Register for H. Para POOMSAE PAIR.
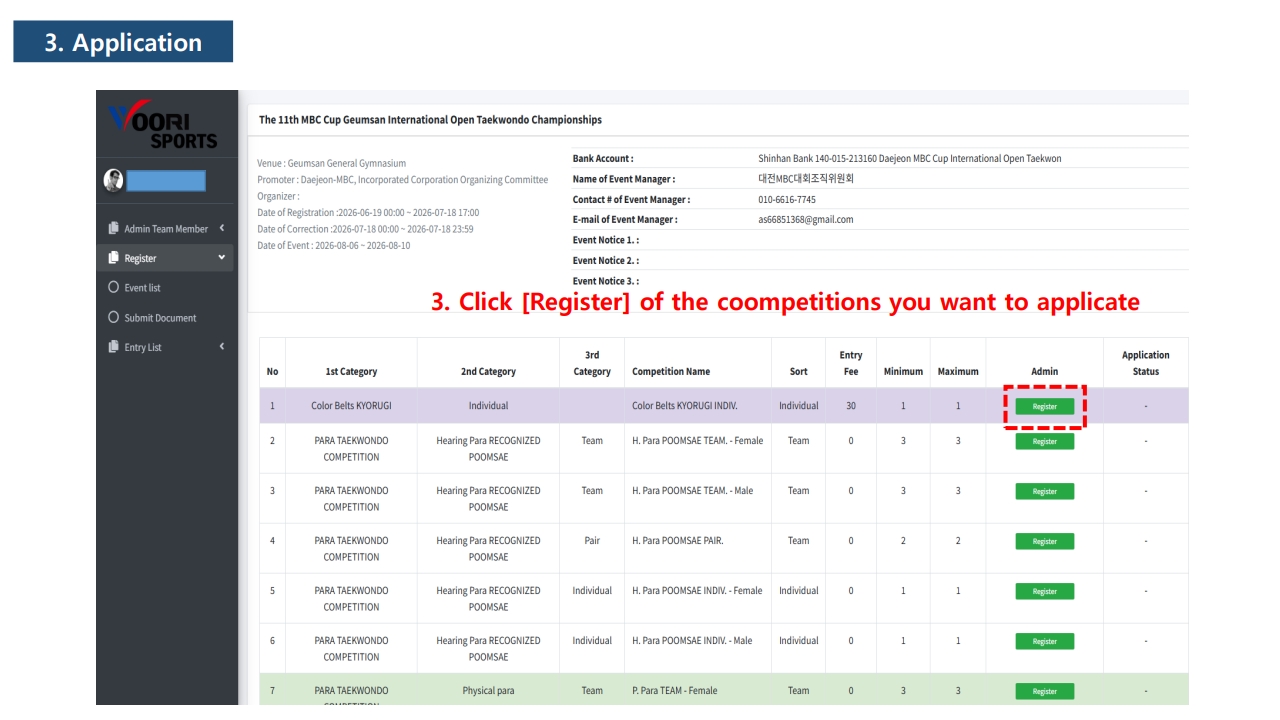Viewport: 1280px width, 720px height. click(1045, 541)
